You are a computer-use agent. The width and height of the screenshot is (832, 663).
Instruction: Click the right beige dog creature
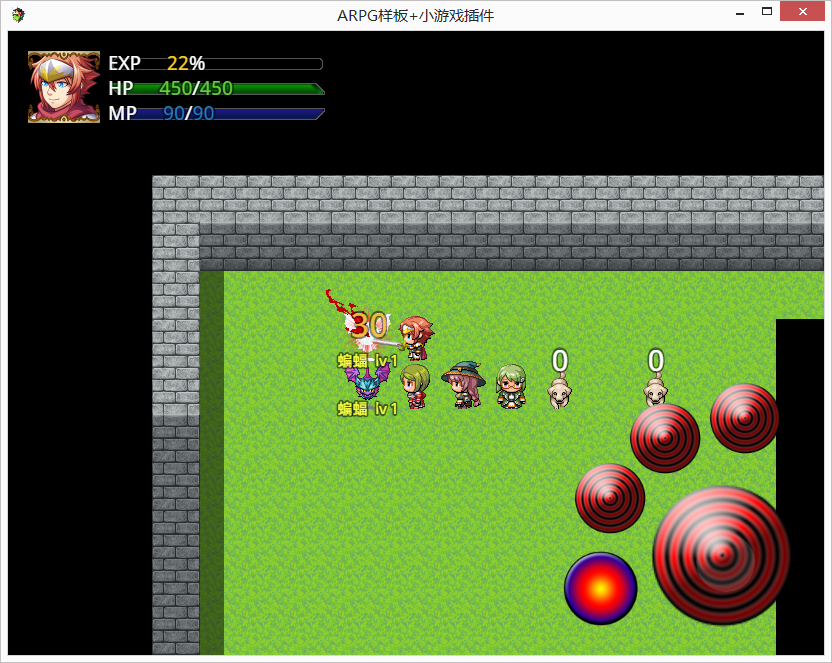[x=656, y=390]
